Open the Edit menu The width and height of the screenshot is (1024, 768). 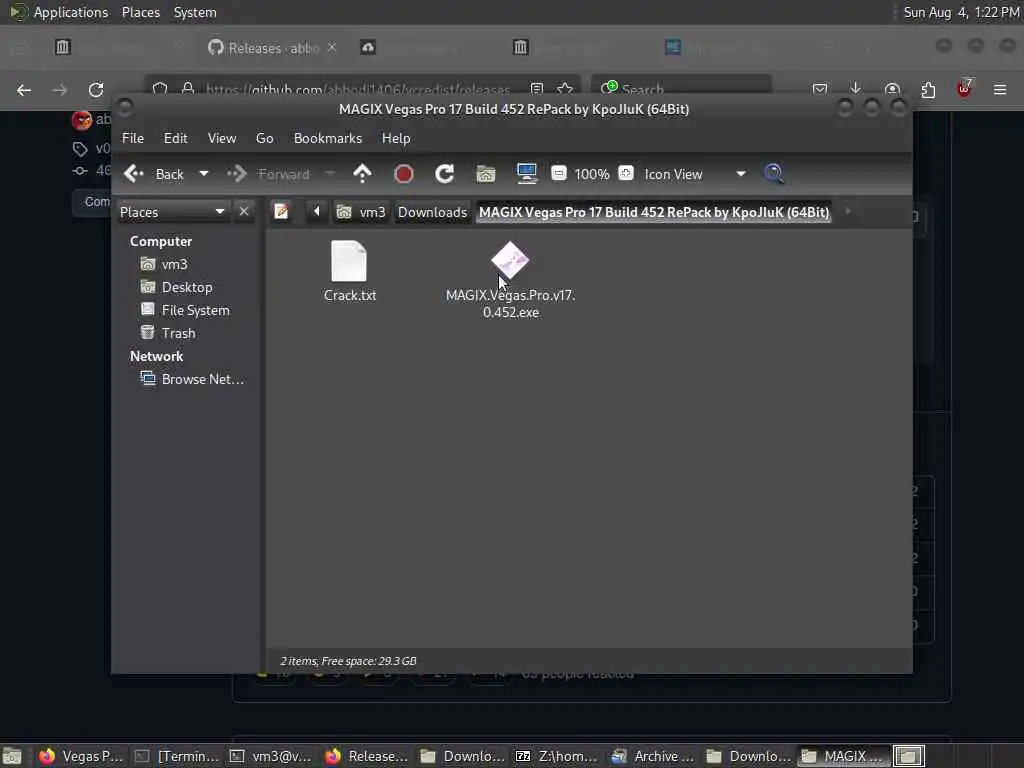tap(175, 138)
